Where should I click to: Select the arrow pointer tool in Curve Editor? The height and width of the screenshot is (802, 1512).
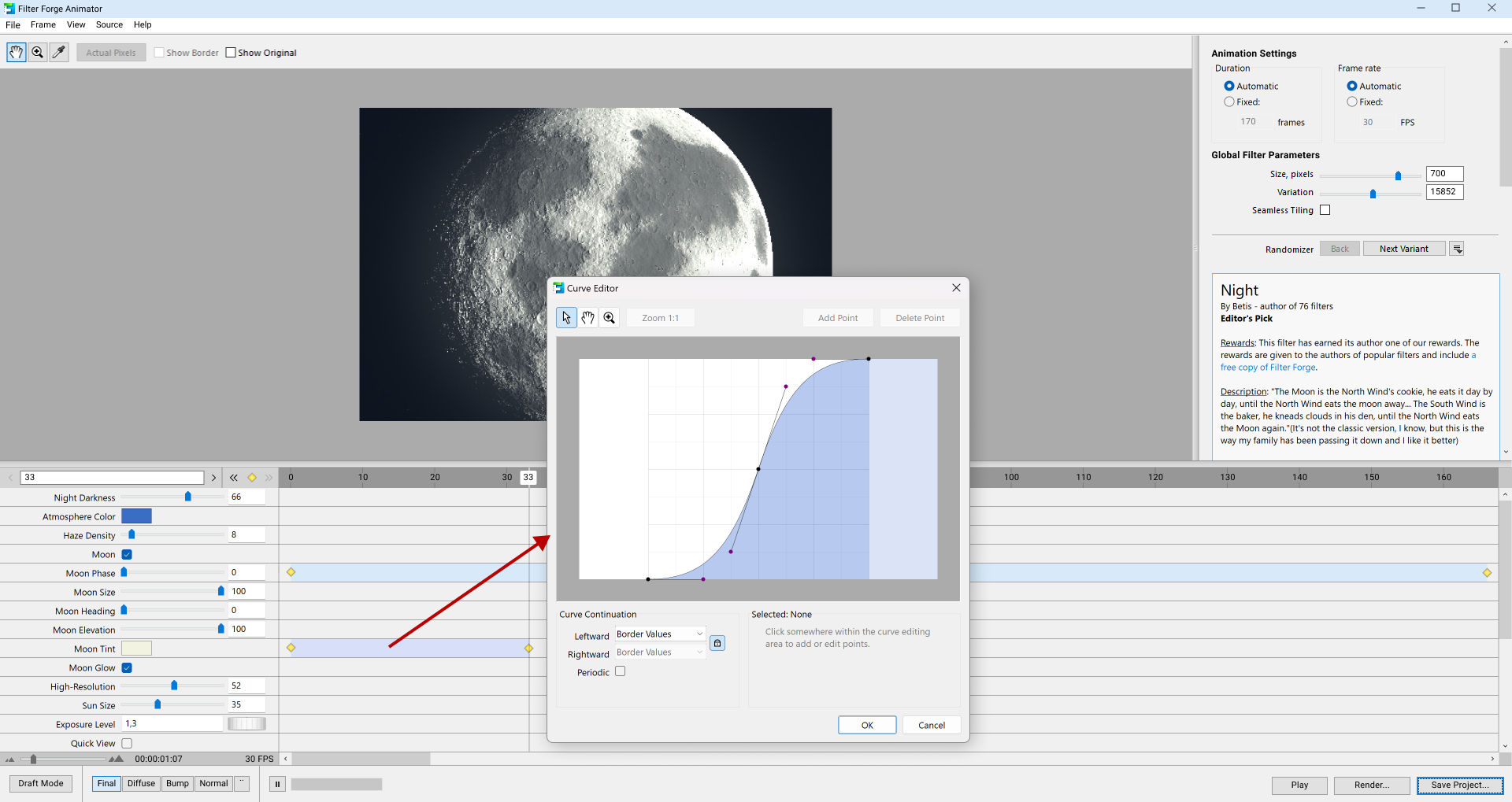click(x=566, y=317)
